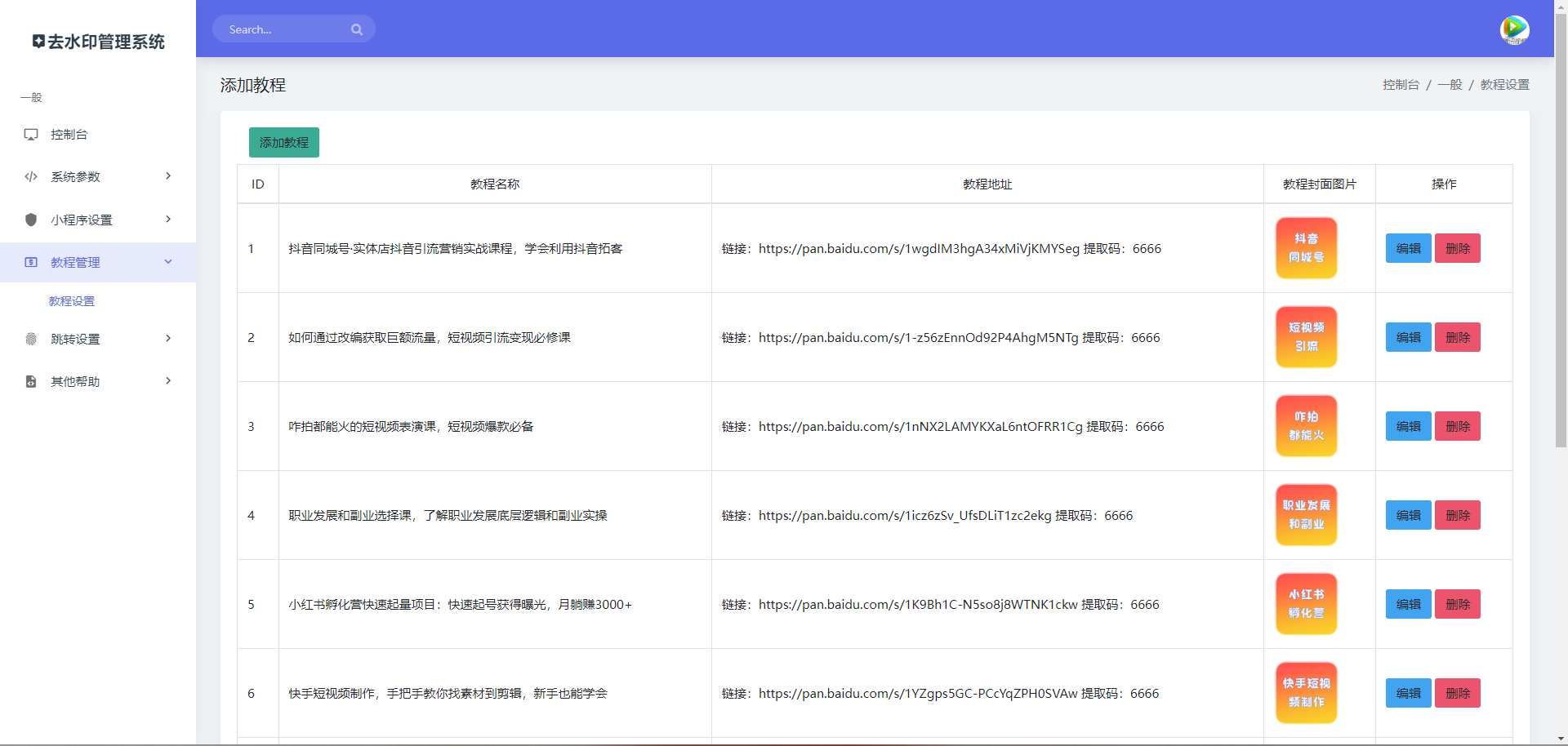Image resolution: width=1568 pixels, height=746 pixels.
Task: Edit tutorial row 1 抖音同城号
Action: 1408,248
